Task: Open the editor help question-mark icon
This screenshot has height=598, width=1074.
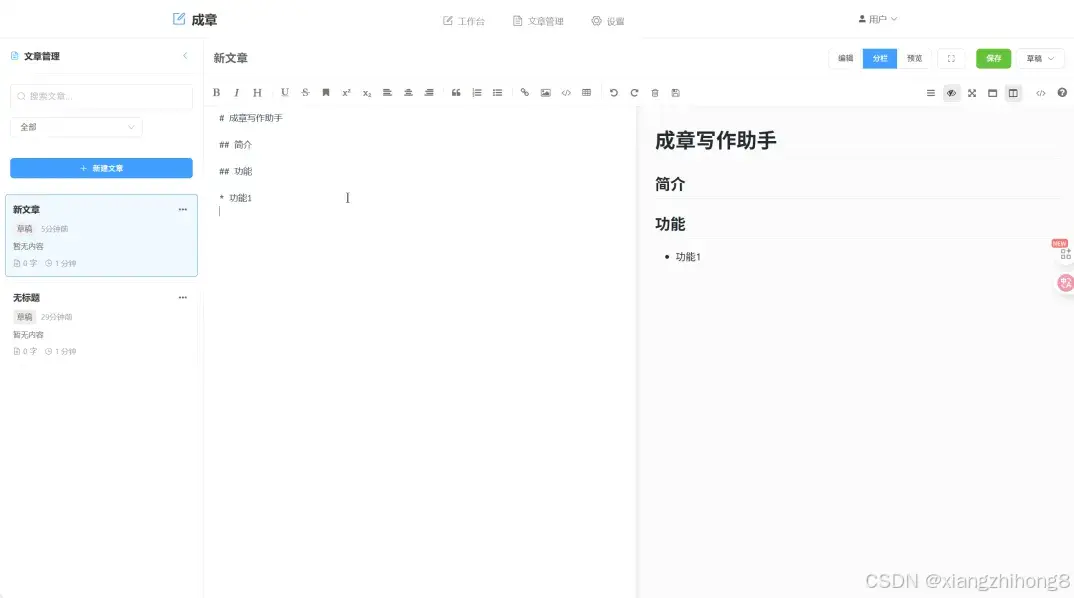Action: point(1062,92)
